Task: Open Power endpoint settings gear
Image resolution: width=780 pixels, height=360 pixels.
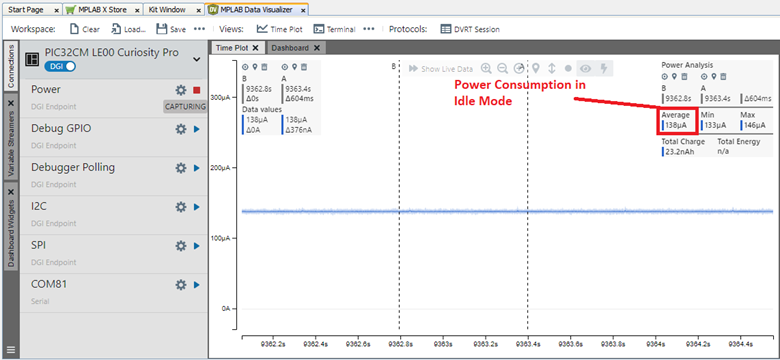Action: point(181,90)
